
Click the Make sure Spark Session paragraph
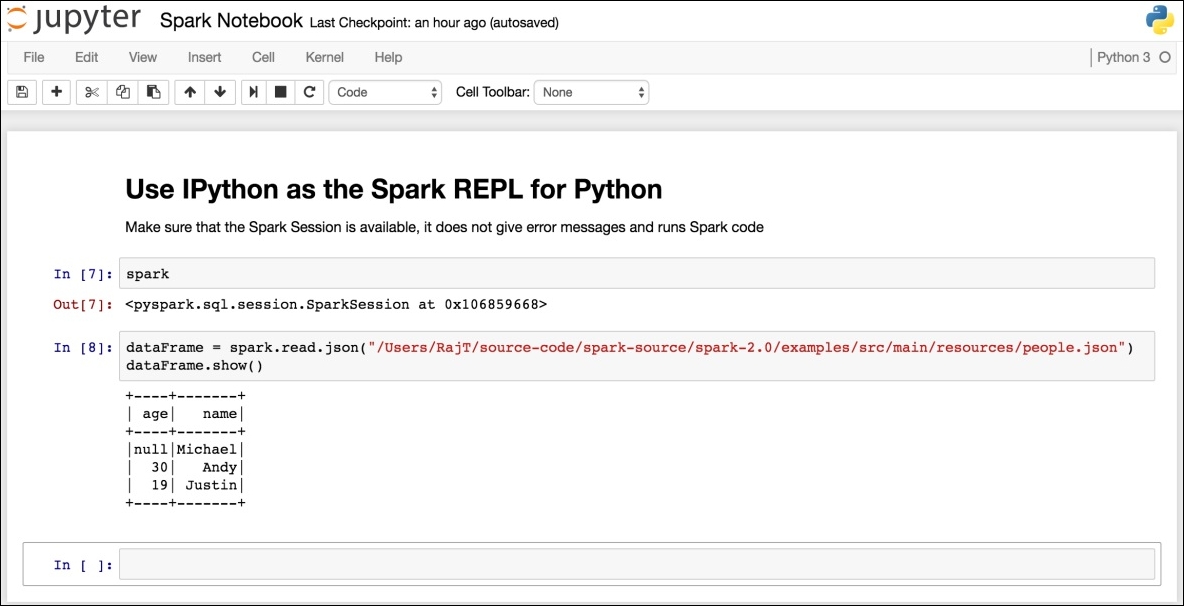pos(445,227)
